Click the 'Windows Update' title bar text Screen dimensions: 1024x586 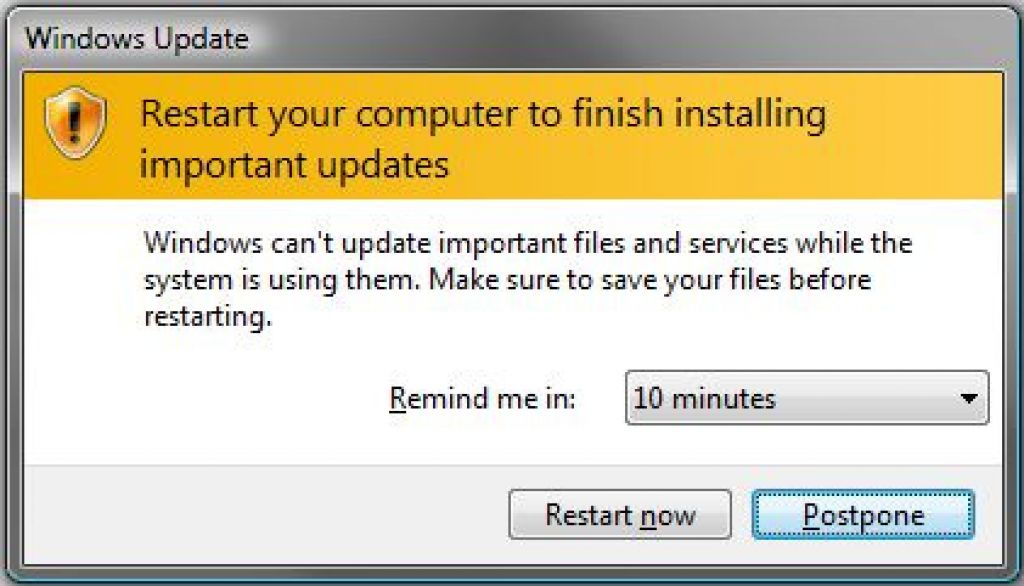(x=136, y=40)
